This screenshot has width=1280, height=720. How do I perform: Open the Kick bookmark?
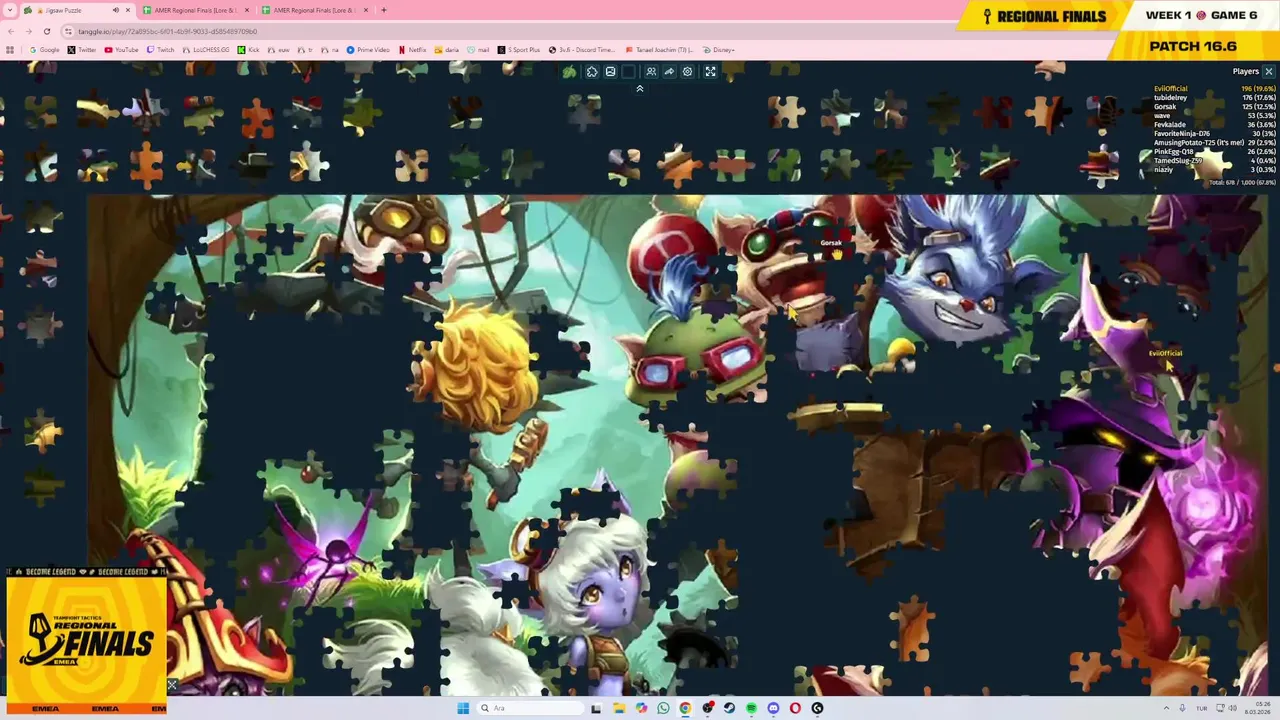248,50
